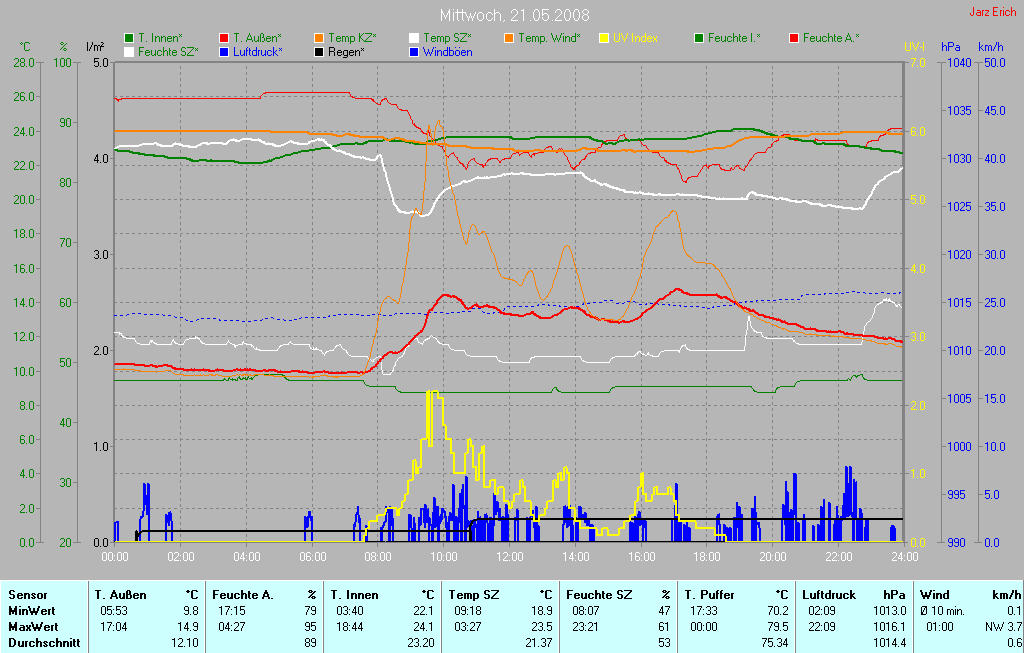Click the Feuchte SZ maximum value 61

pos(665,627)
